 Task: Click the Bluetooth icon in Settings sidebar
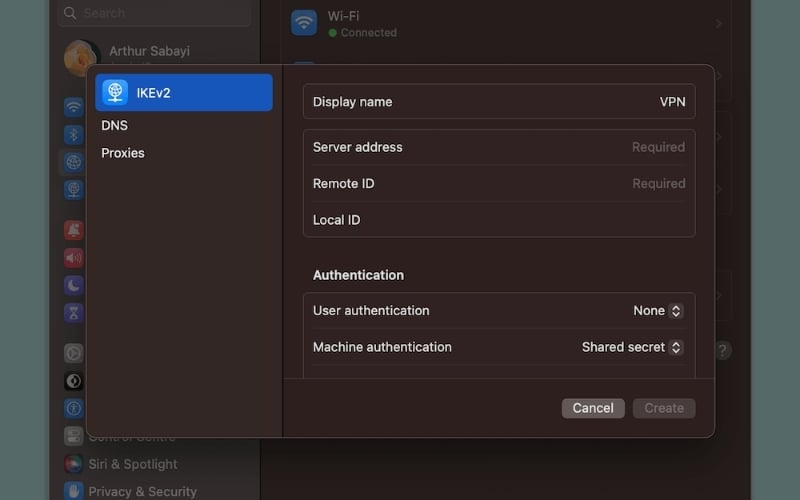point(73,135)
